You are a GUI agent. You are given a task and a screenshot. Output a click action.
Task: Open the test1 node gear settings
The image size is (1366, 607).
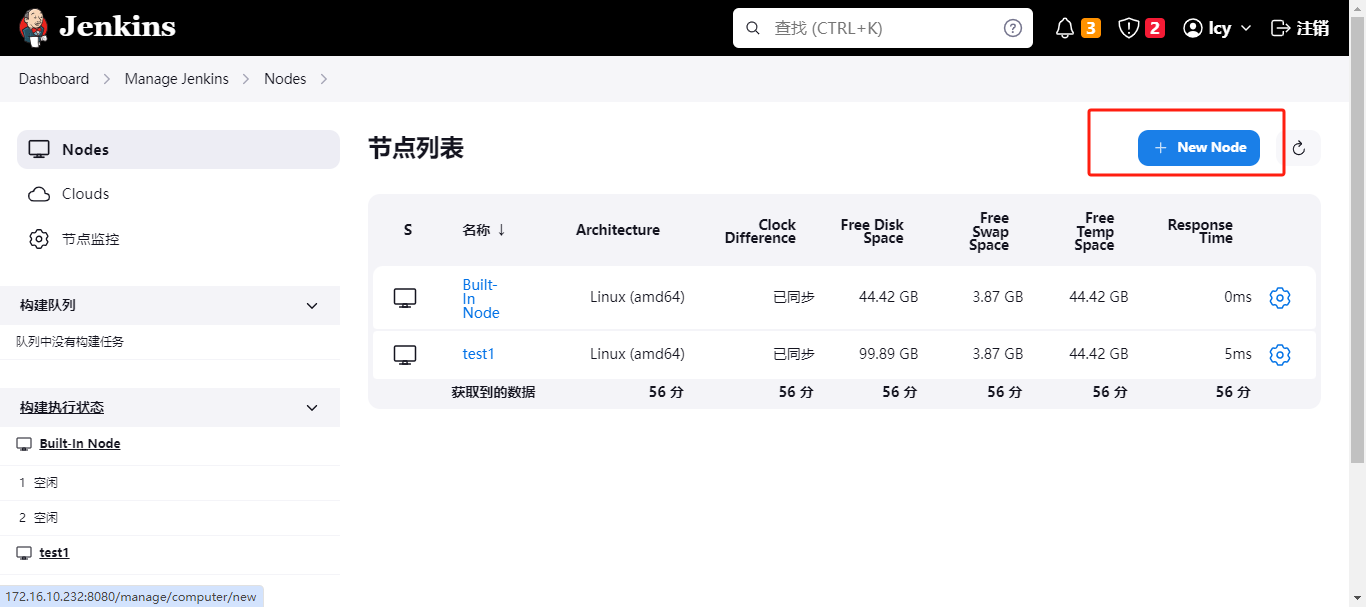coord(1280,354)
